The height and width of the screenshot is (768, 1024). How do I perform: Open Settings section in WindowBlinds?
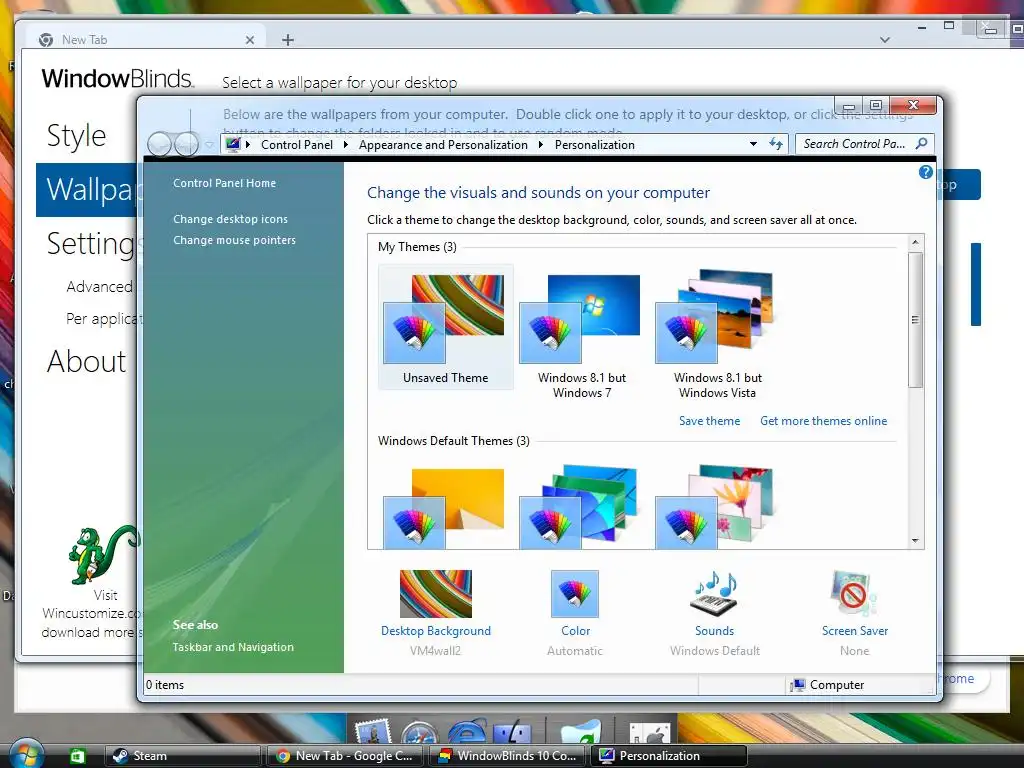click(90, 244)
